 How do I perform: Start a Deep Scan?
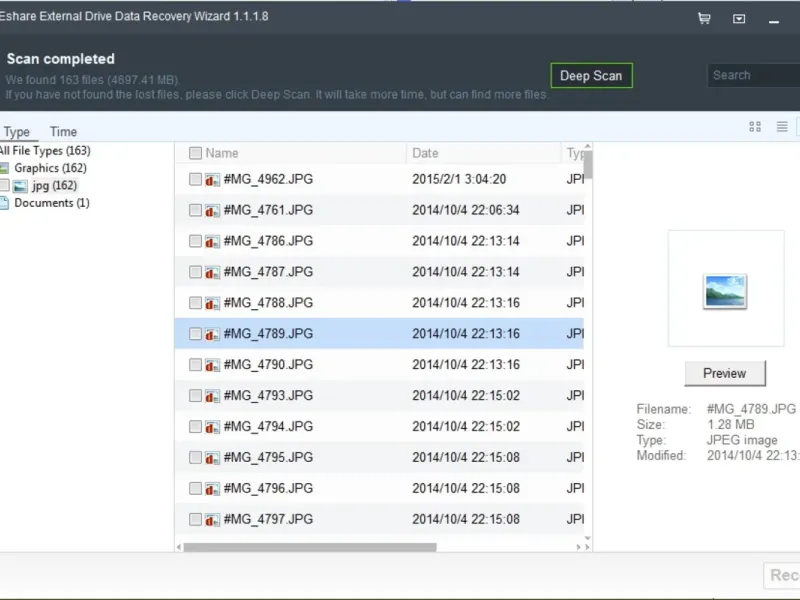click(591, 76)
